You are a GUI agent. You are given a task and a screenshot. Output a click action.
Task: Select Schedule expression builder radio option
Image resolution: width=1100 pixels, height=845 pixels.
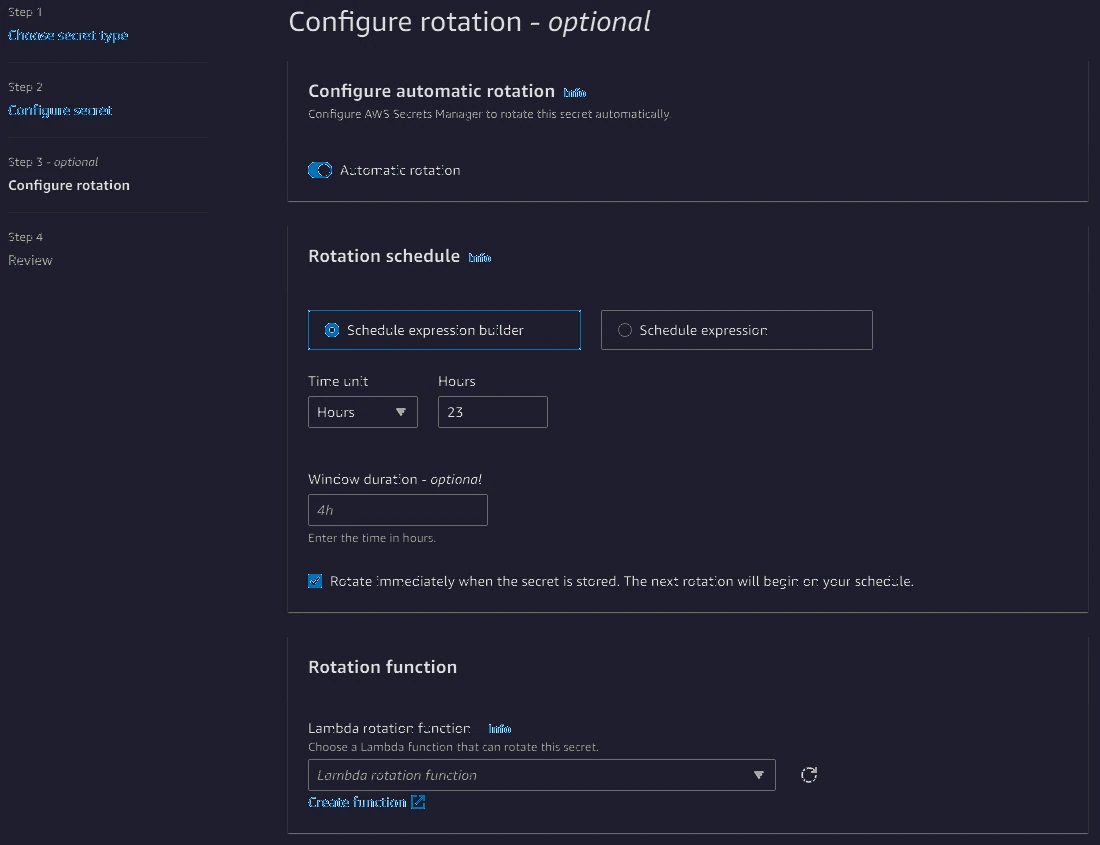click(444, 330)
